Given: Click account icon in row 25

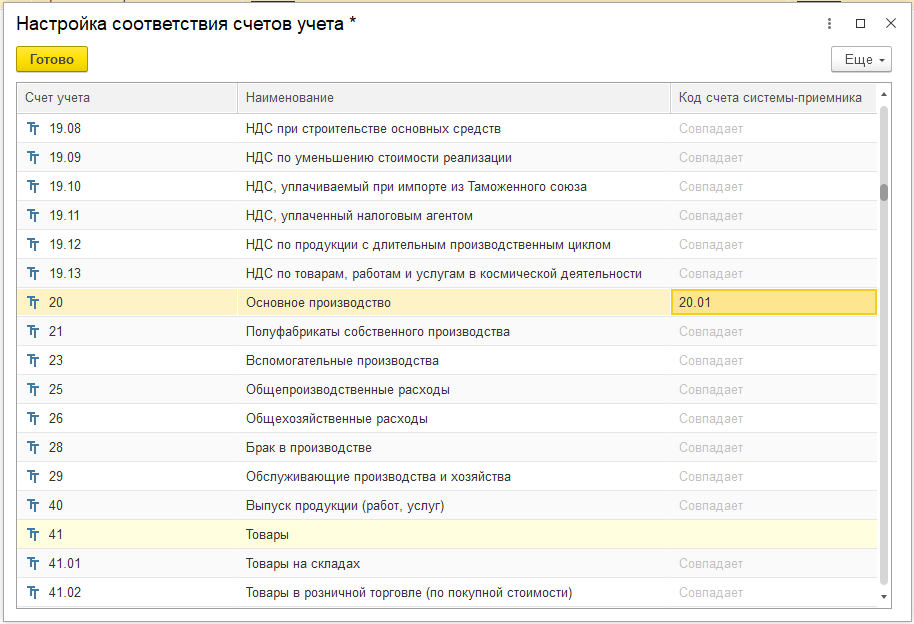Looking at the screenshot, I should tap(33, 390).
